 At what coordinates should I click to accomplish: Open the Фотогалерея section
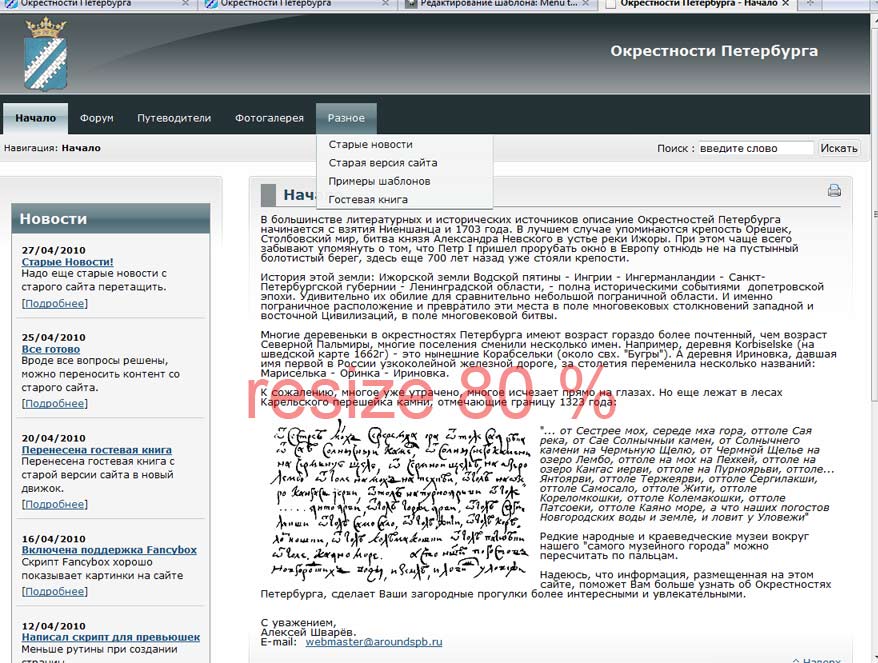coord(269,118)
